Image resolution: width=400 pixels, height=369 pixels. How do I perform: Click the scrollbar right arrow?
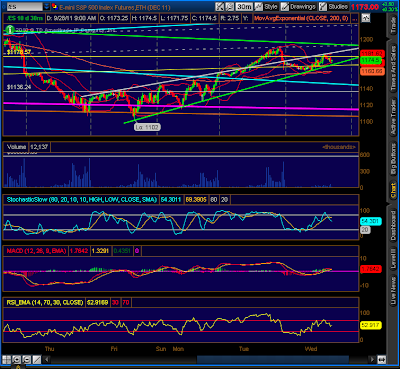point(372,360)
